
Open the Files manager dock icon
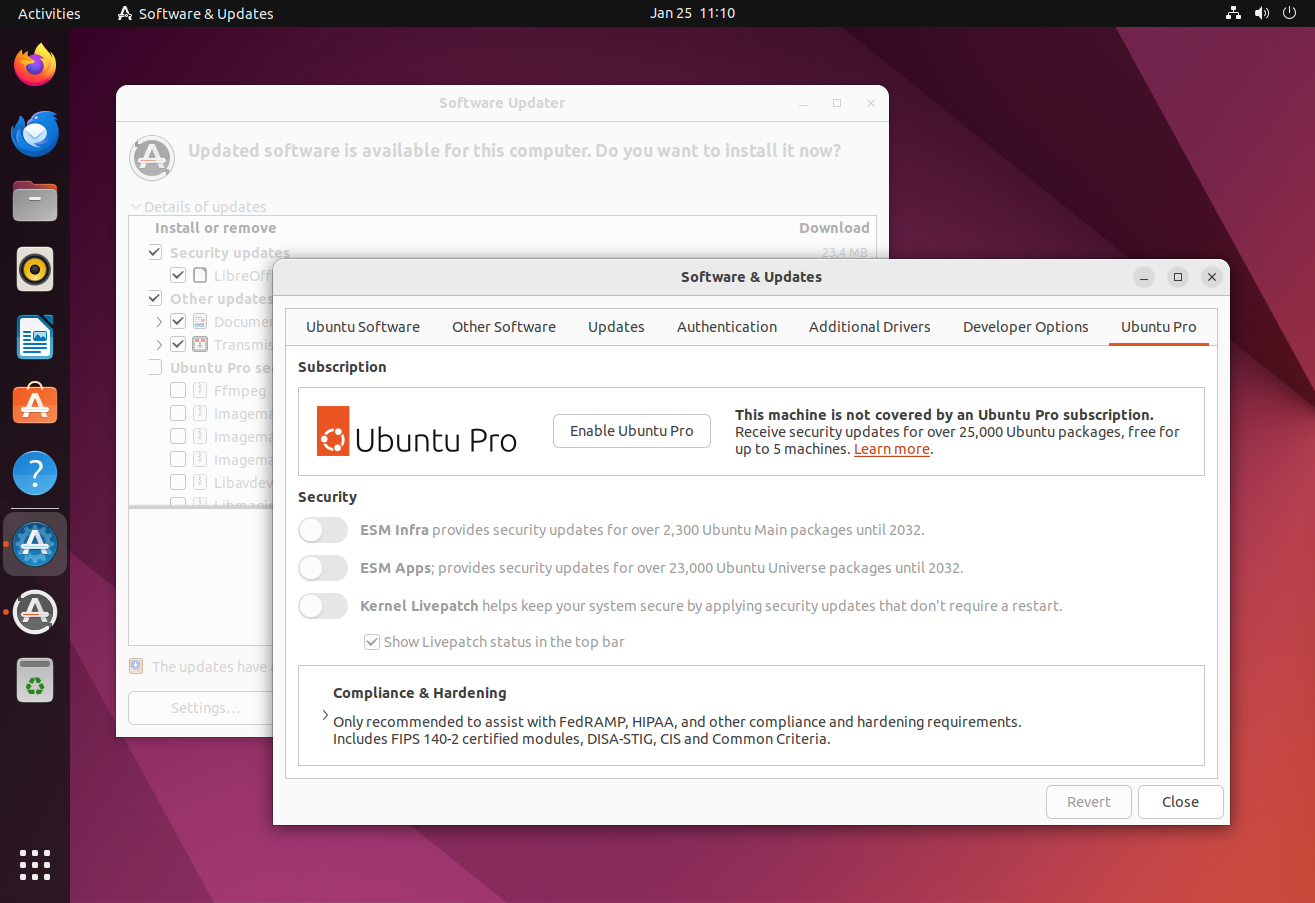(35, 201)
